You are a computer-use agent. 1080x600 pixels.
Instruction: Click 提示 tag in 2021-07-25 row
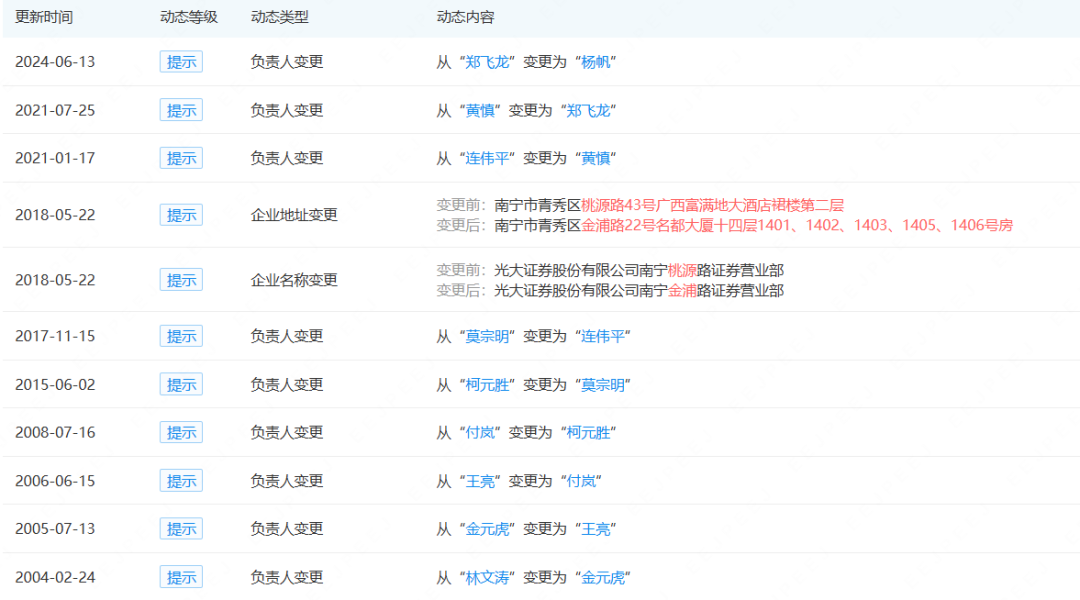(x=181, y=110)
